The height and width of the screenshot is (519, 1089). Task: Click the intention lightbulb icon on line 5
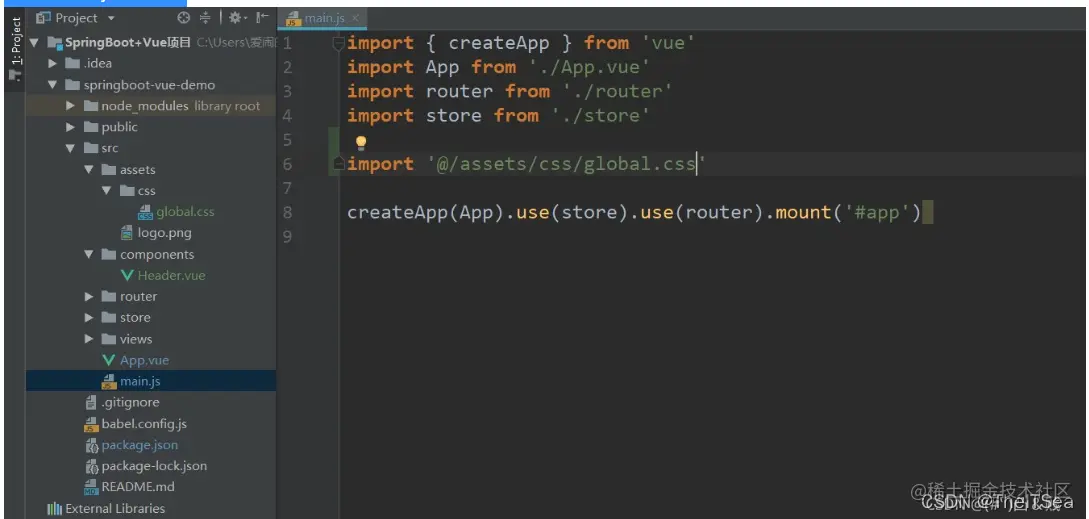(361, 142)
